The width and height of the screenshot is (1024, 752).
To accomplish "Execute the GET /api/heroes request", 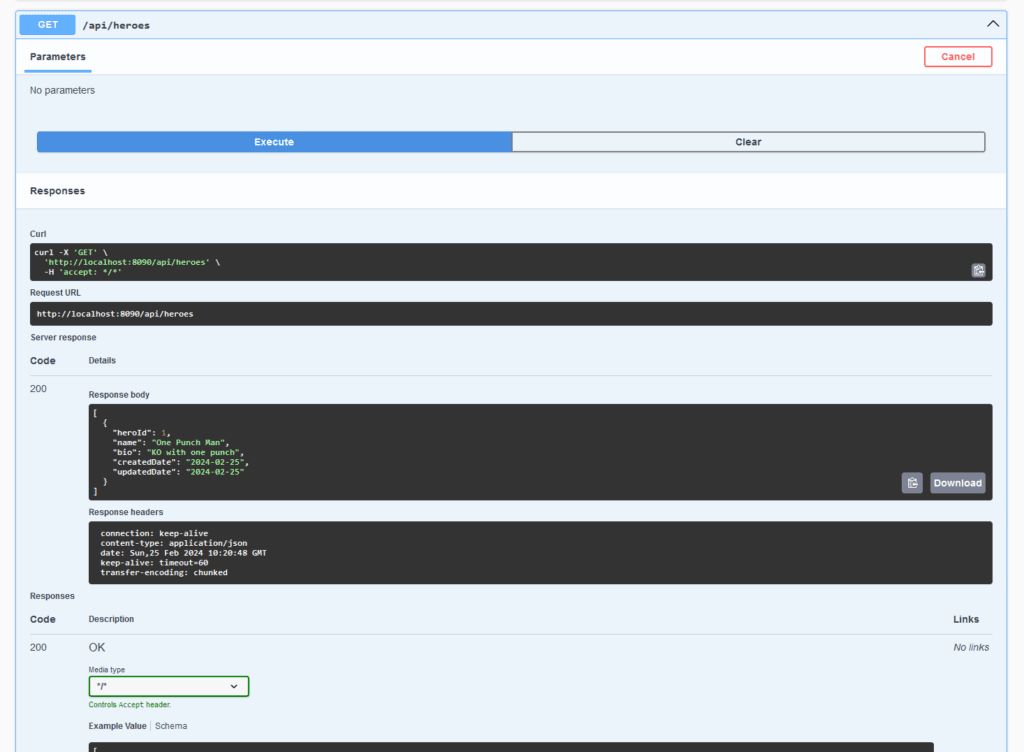I will [x=273, y=141].
